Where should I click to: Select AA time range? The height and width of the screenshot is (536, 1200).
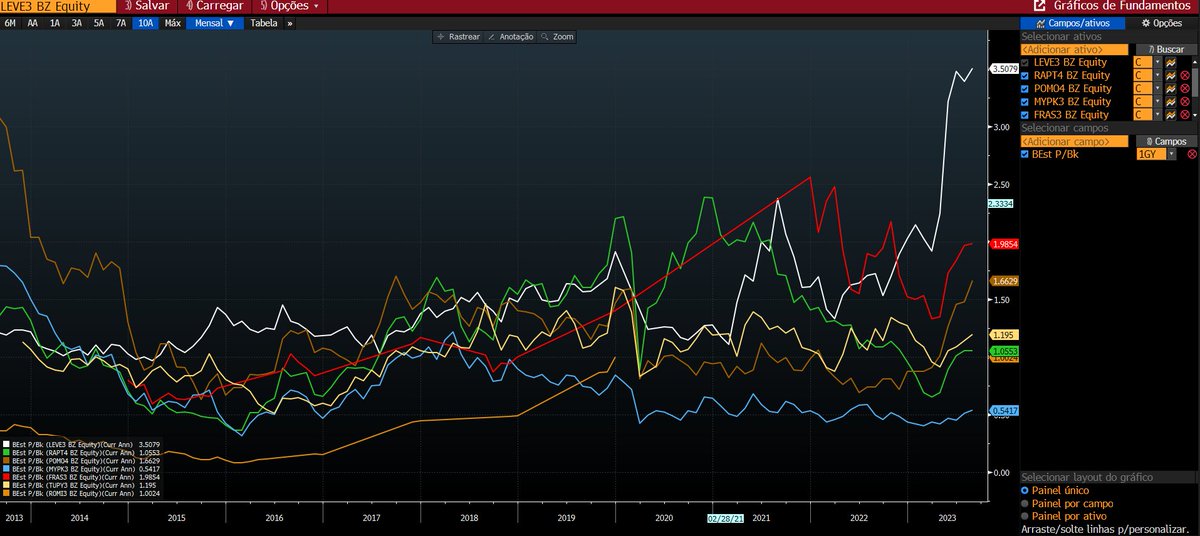click(x=33, y=22)
